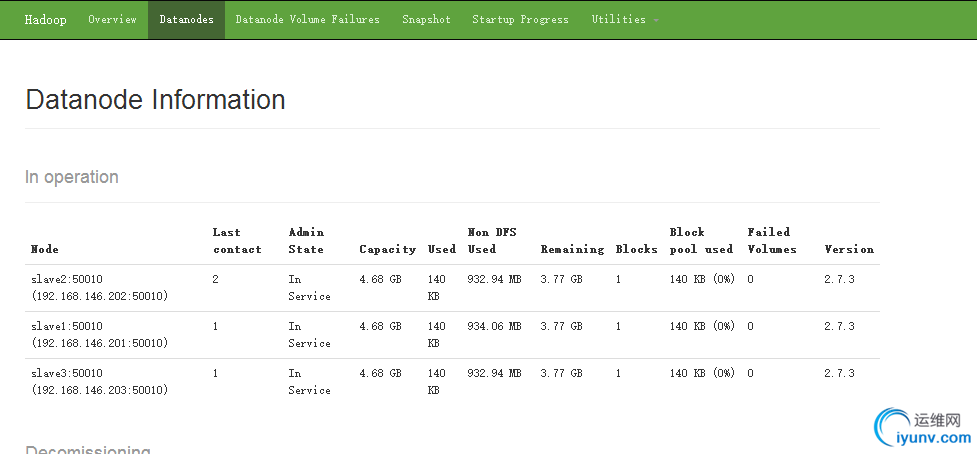This screenshot has height=454, width=977.
Task: Click the Capacity column header
Action: (387, 249)
